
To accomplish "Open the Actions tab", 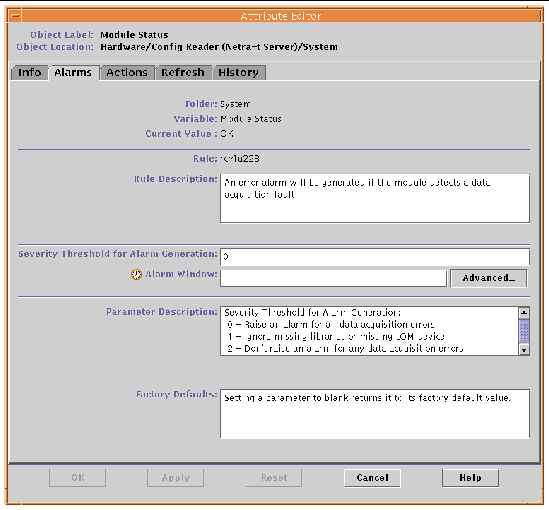I will [x=127, y=72].
